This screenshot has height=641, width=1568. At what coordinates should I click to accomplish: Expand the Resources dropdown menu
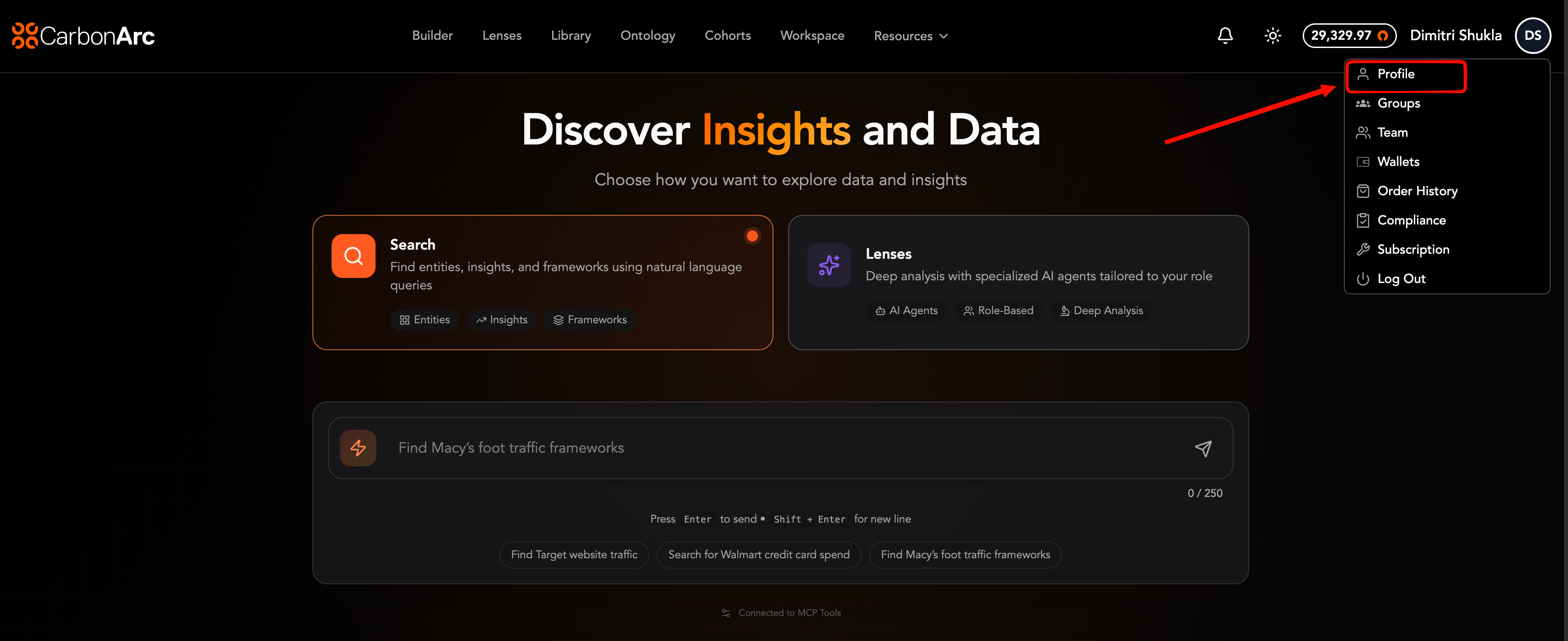910,36
